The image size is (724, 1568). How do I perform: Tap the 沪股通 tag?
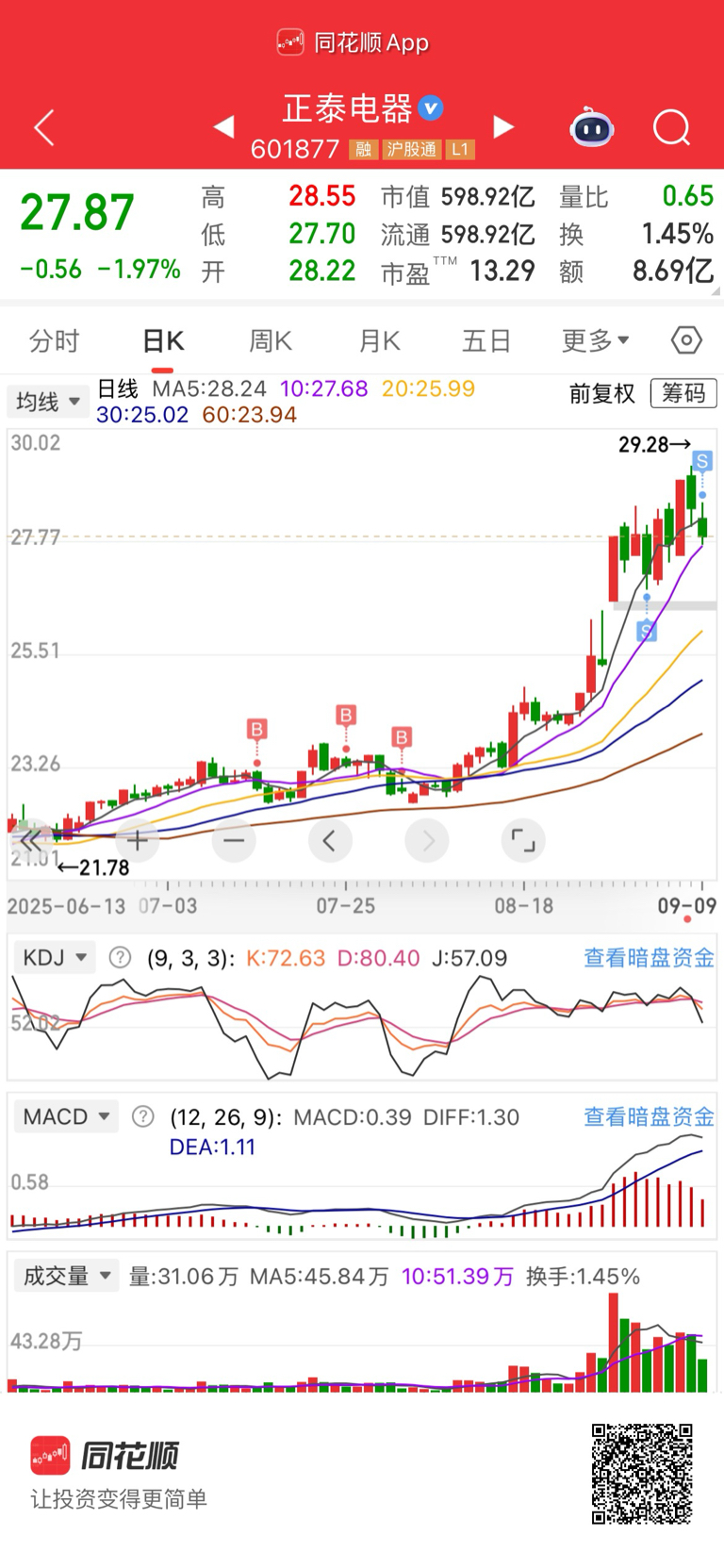[412, 150]
